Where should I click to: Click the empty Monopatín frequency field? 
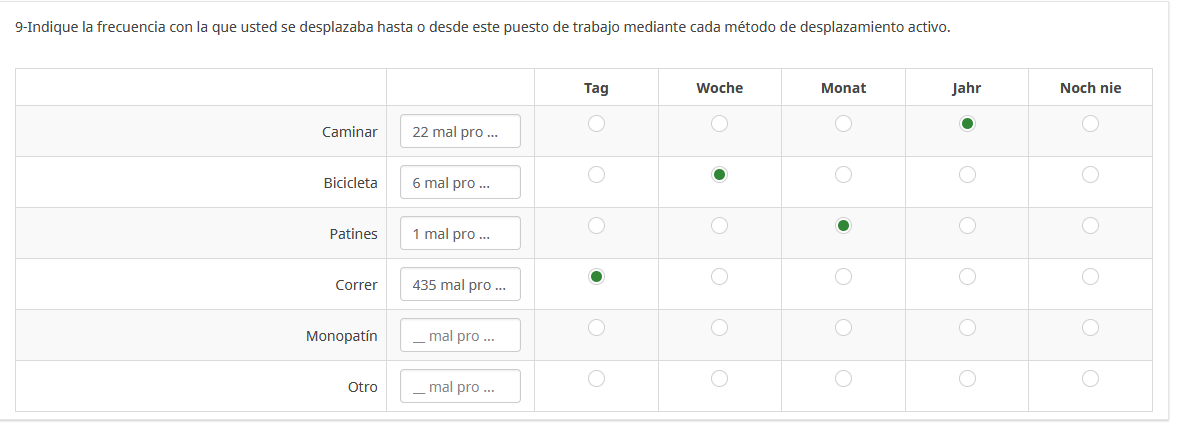pyautogui.click(x=460, y=336)
